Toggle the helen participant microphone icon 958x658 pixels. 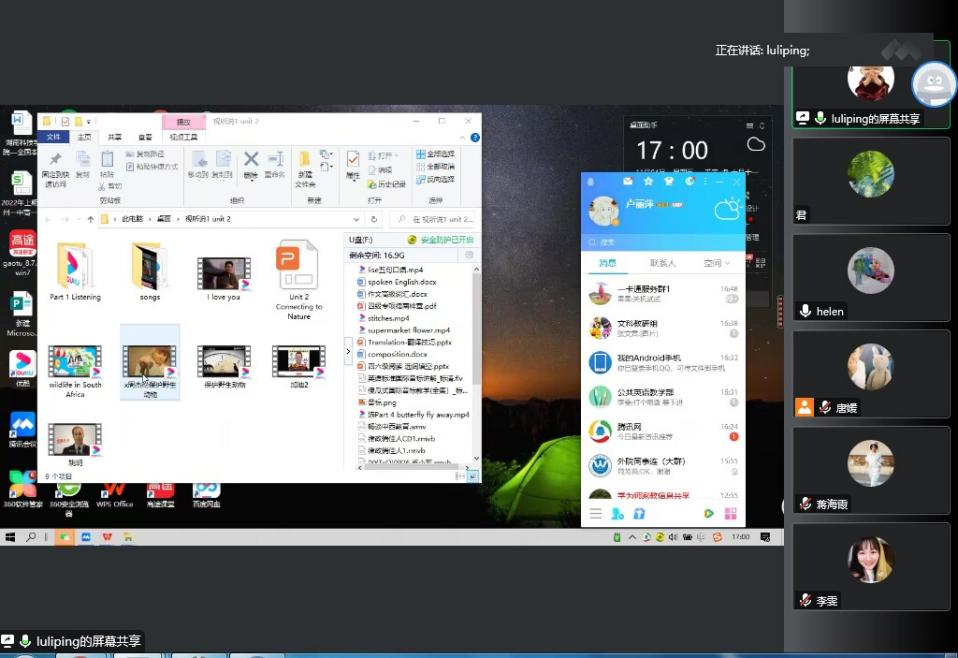[x=806, y=311]
